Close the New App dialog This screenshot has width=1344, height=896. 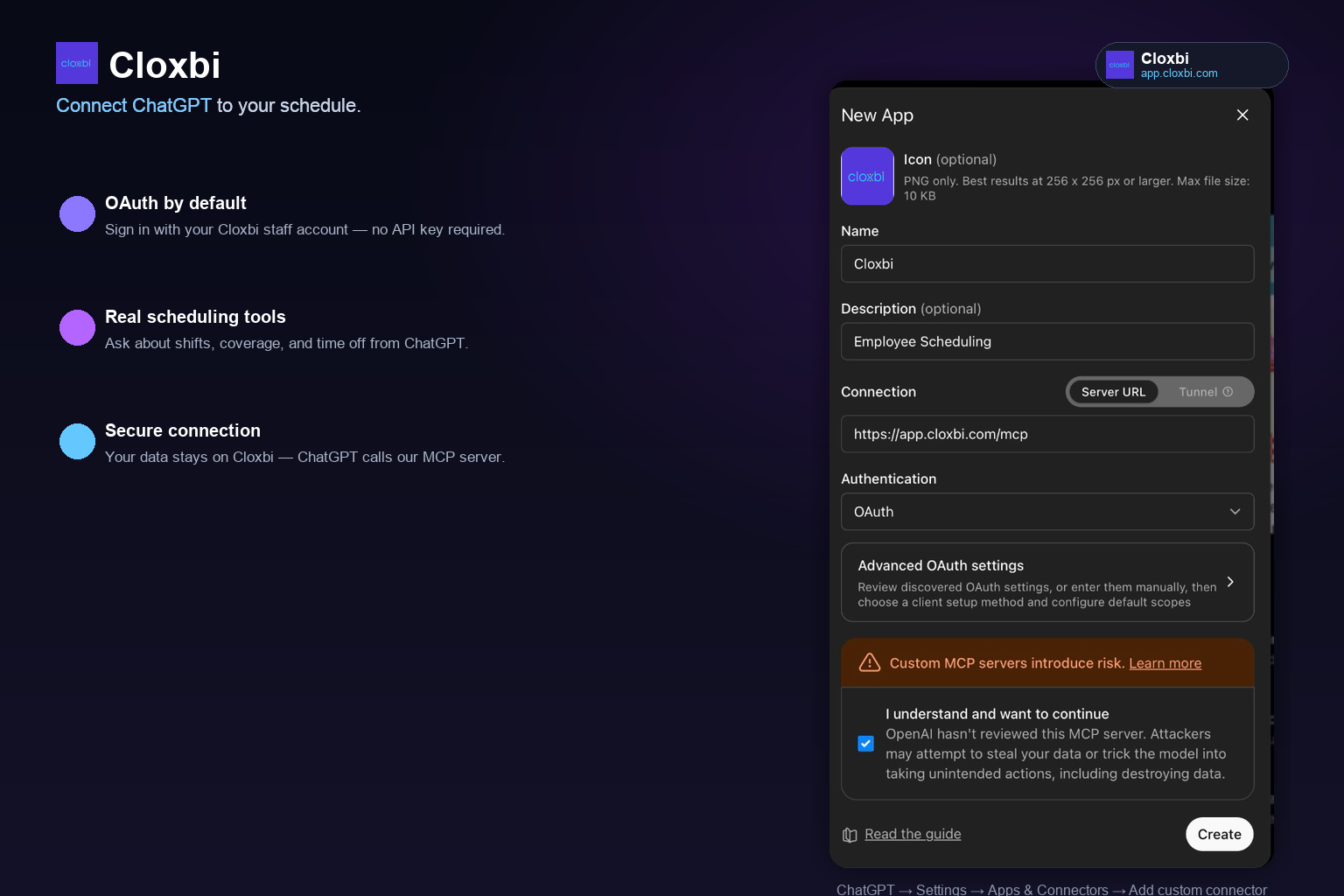[x=1242, y=115]
